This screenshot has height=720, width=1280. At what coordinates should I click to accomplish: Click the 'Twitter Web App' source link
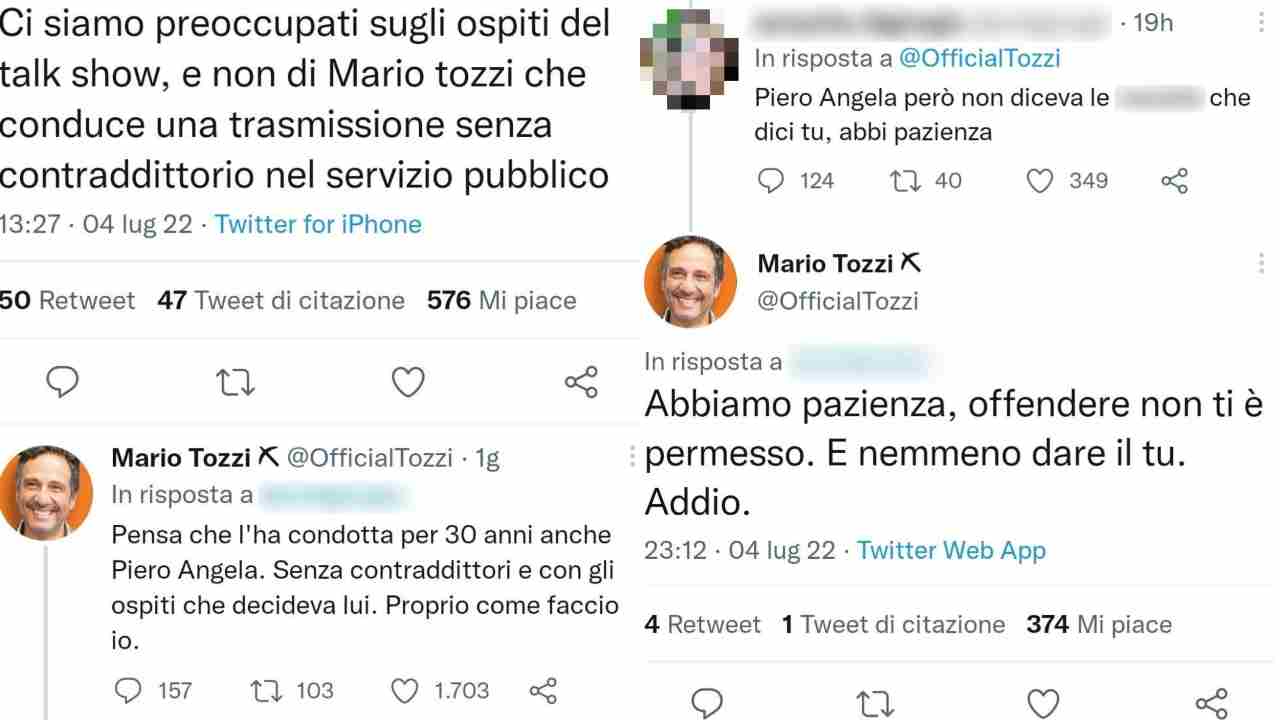pyautogui.click(x=952, y=550)
